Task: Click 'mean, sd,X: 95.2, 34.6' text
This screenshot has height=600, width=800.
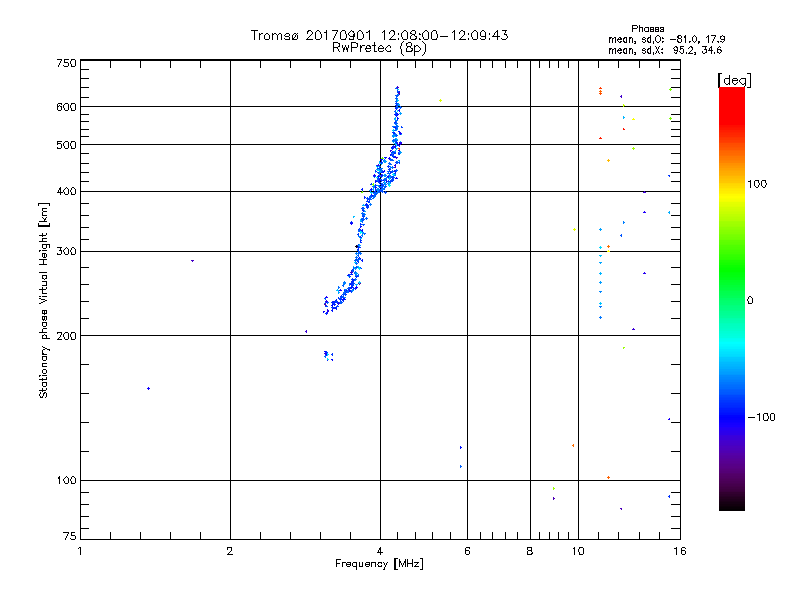Action: pos(665,50)
